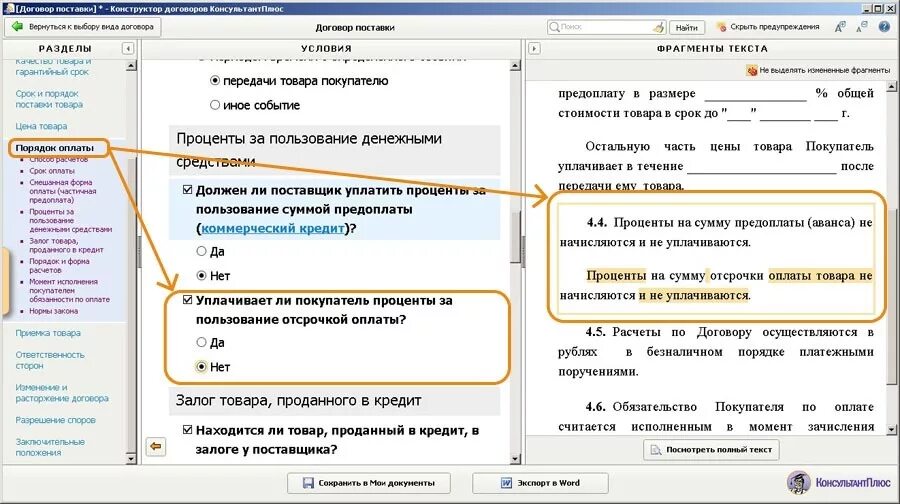Viewport: 900px width, 504px height.
Task: Click Сохранить в Мои документы button
Action: [x=369, y=483]
